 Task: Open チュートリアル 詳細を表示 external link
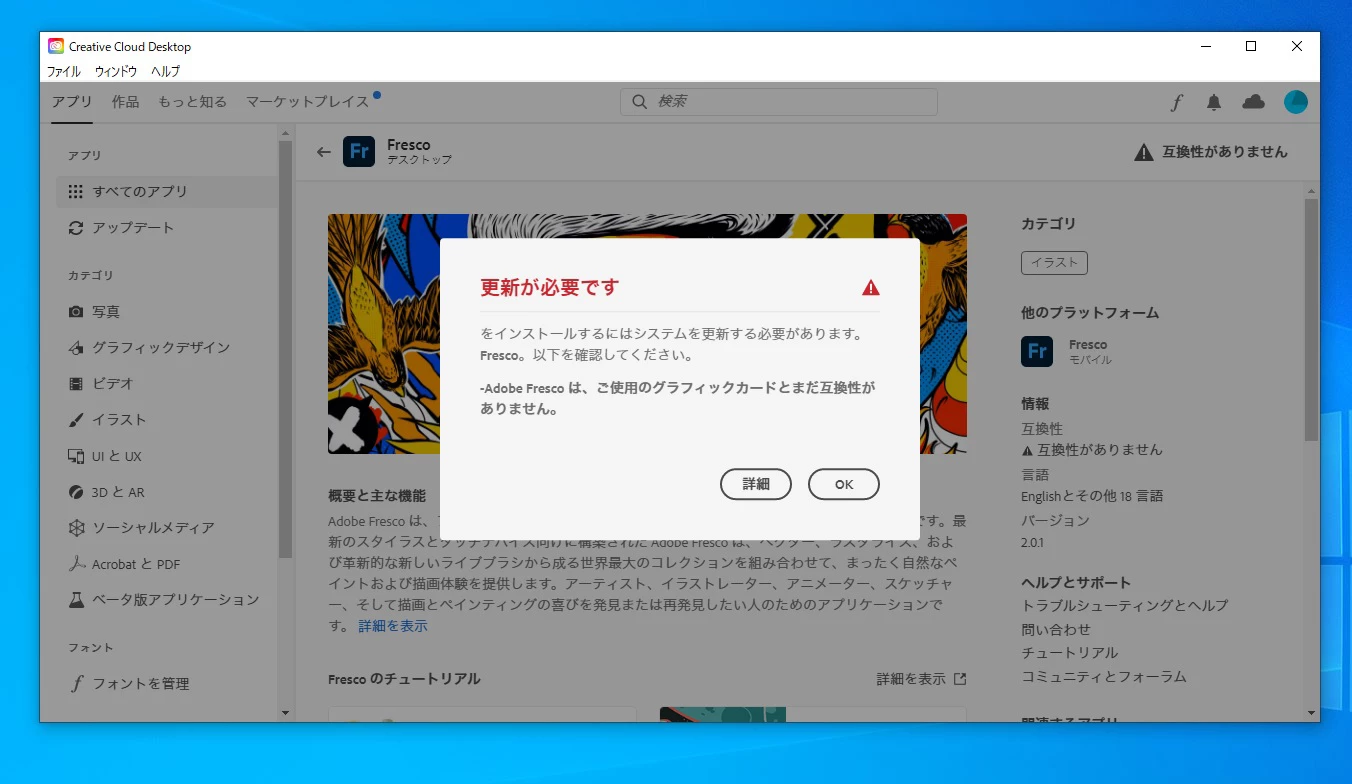click(x=921, y=679)
